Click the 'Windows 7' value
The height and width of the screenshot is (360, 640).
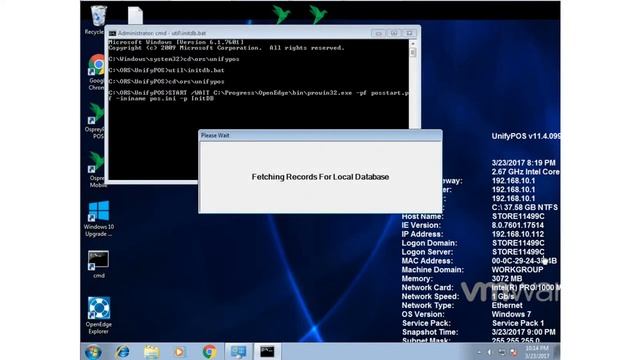point(511,315)
